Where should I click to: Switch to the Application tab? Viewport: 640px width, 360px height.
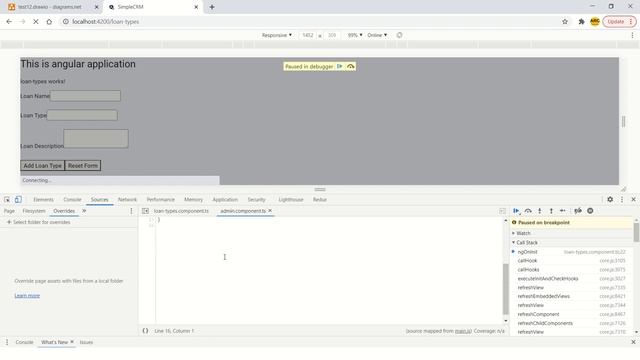[225, 200]
